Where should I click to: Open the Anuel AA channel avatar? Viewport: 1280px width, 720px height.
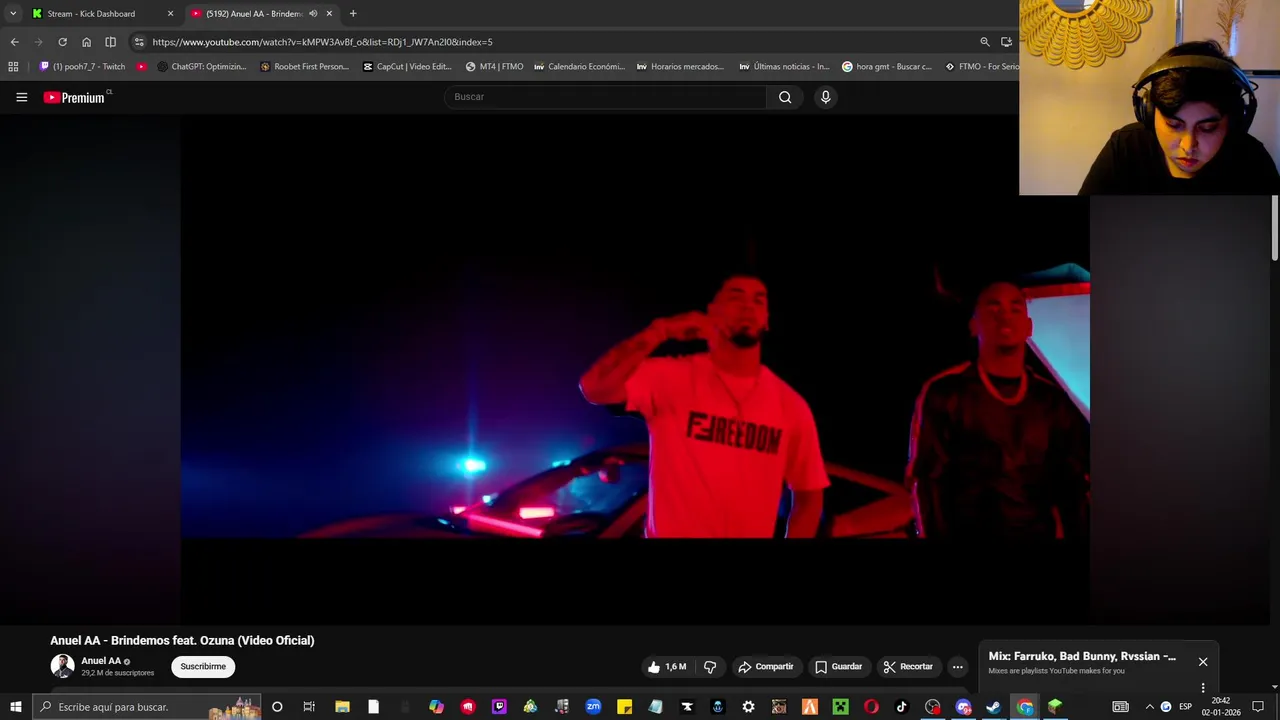pyautogui.click(x=62, y=666)
